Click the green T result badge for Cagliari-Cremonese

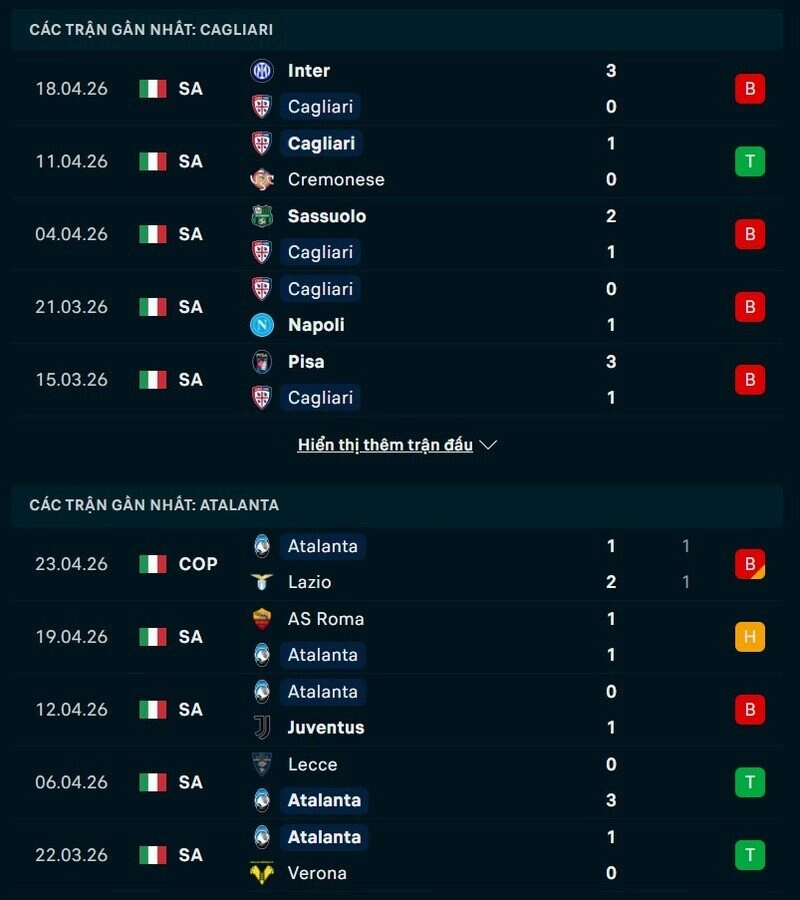pyautogui.click(x=750, y=161)
